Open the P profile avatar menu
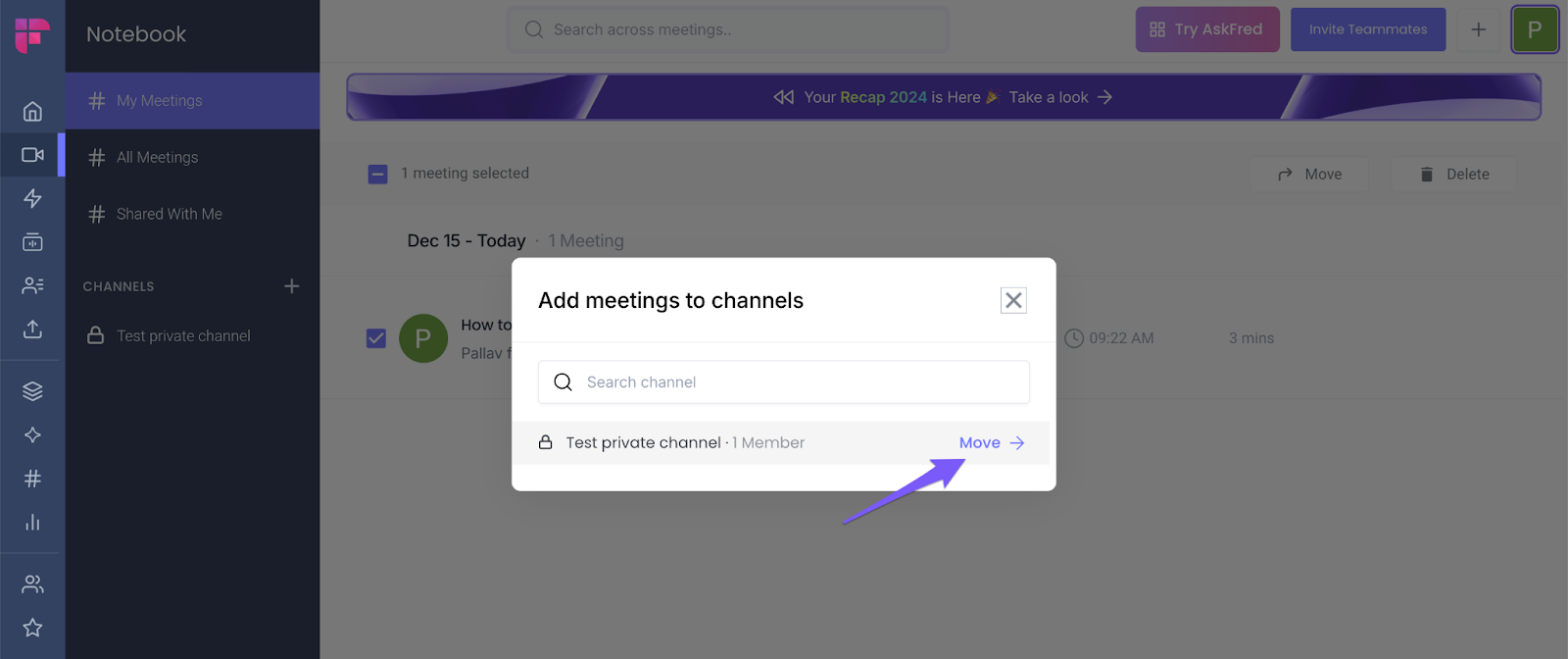 [1534, 29]
